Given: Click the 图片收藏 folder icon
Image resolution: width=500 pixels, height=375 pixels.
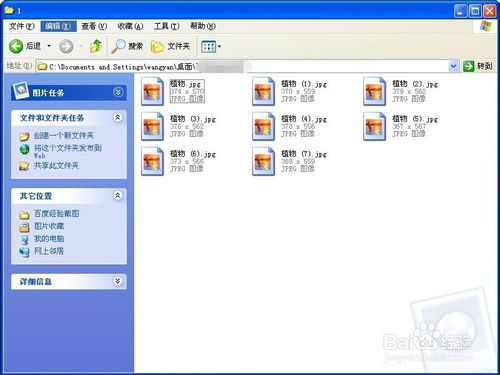Looking at the screenshot, I should (x=24, y=227).
